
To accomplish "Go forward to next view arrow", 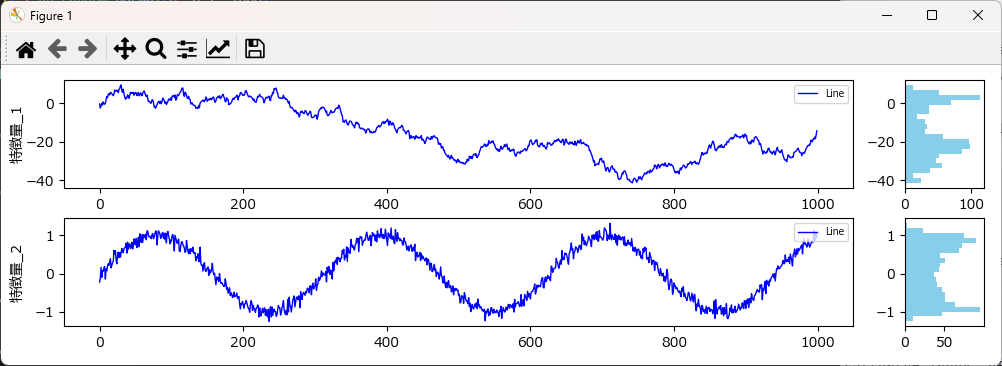I will tap(88, 49).
